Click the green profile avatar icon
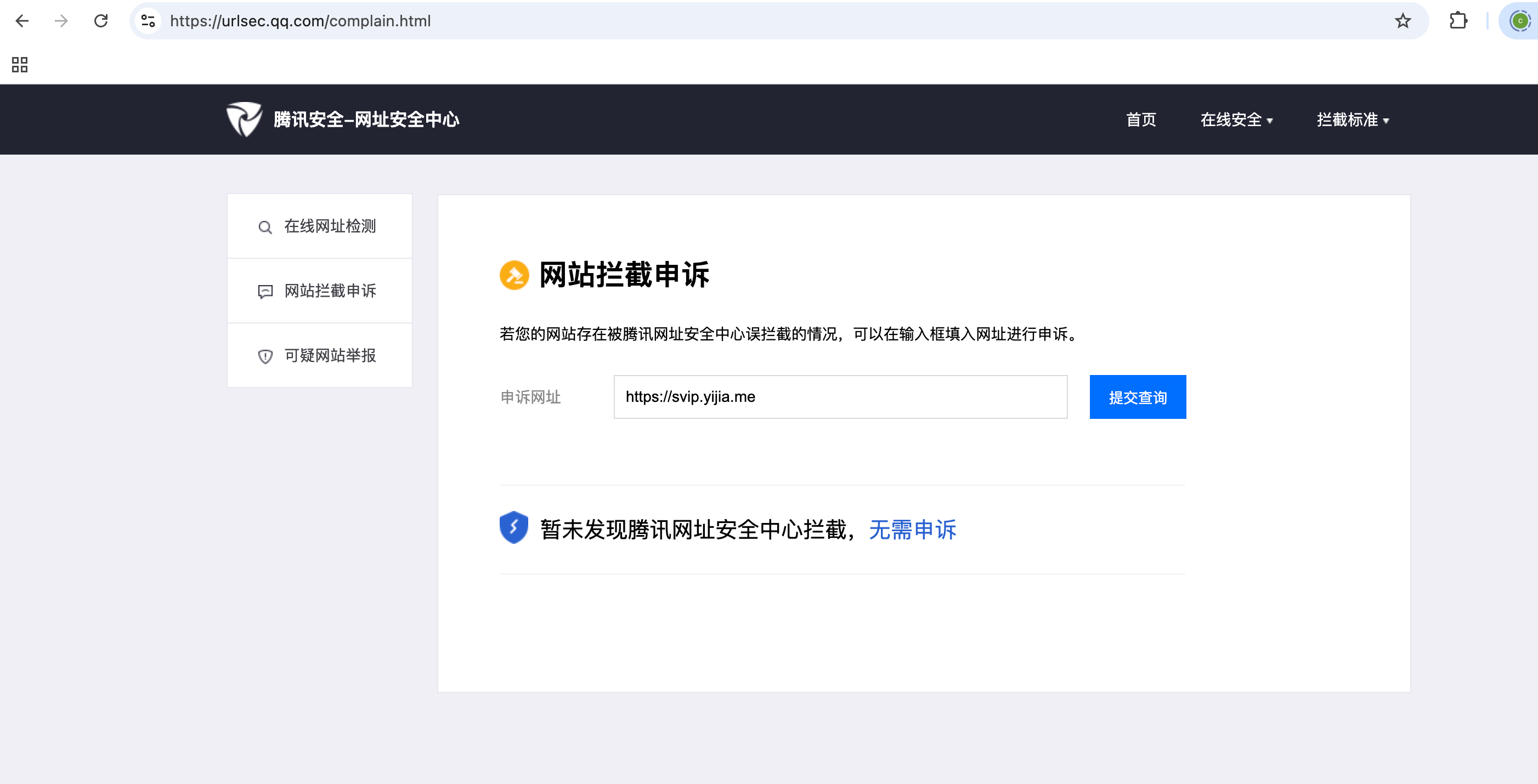The height and width of the screenshot is (784, 1538). click(x=1519, y=21)
